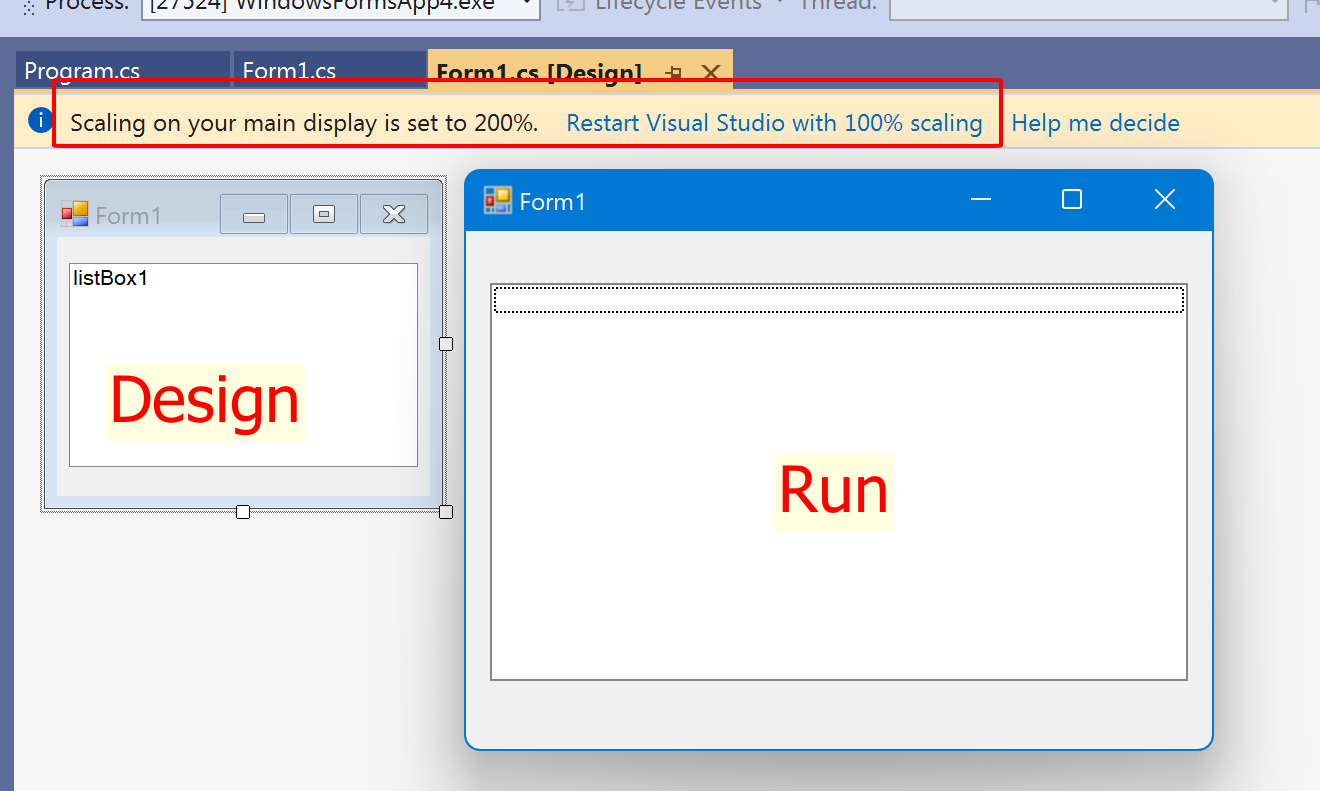Image resolution: width=1320 pixels, height=791 pixels.
Task: Pin the Form1.cs [Design] tab
Action: 674,72
